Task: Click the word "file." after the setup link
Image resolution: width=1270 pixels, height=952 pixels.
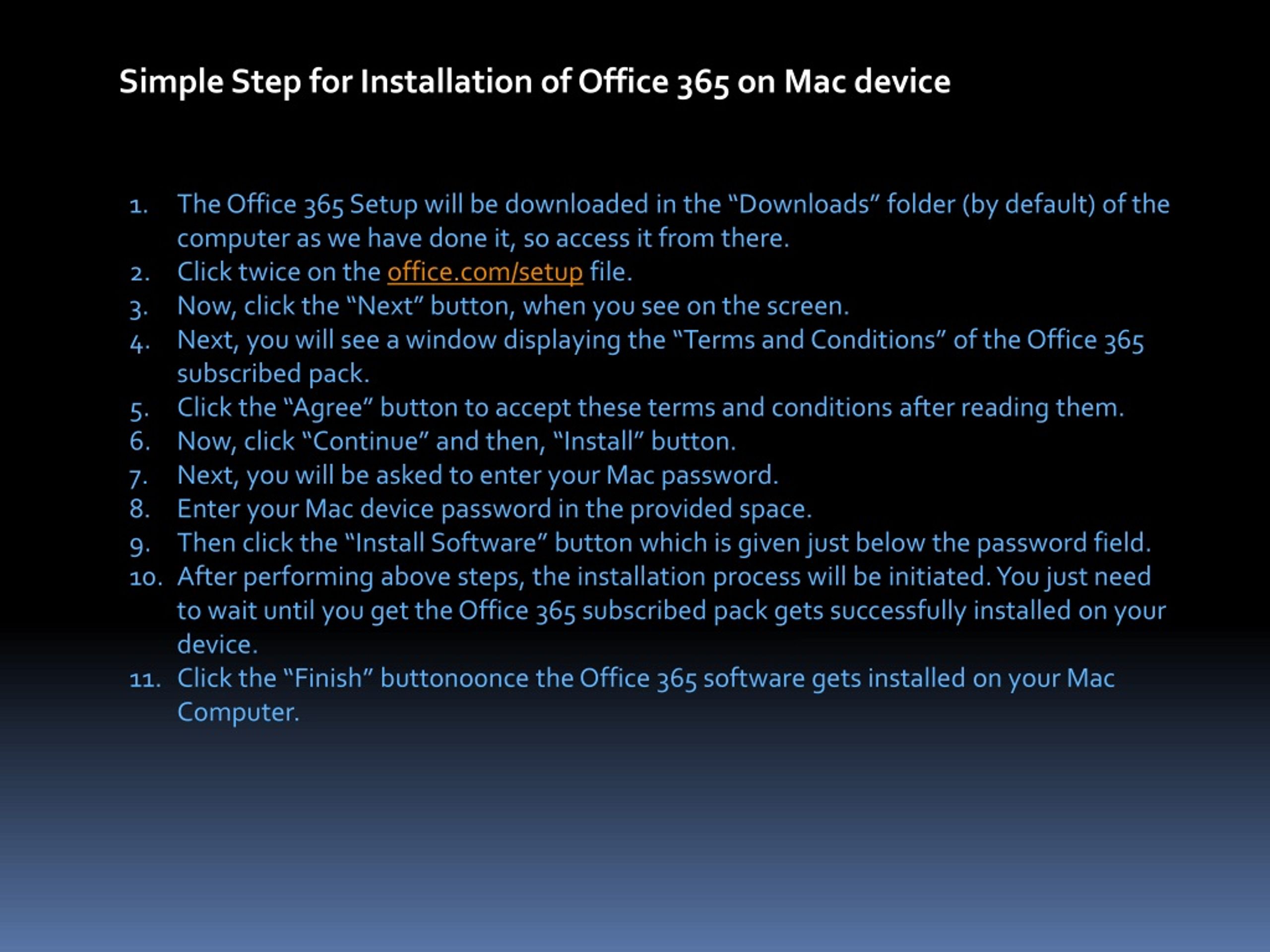Action: point(611,272)
